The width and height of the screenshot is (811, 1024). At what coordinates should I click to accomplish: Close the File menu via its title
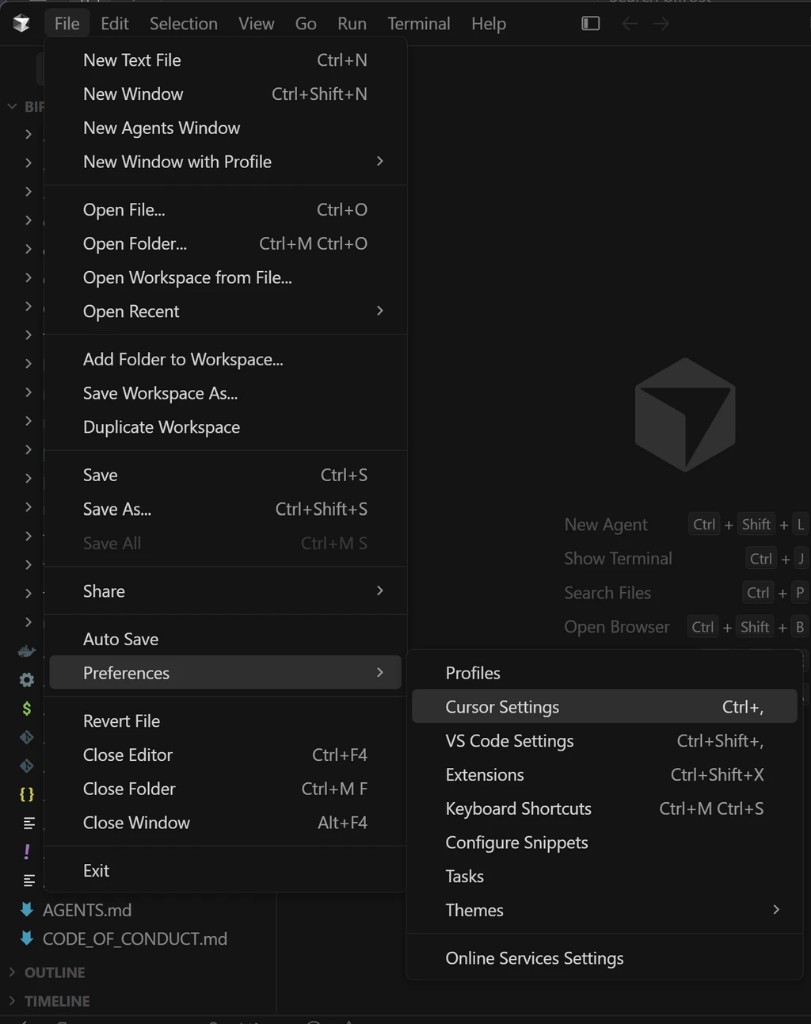point(67,24)
